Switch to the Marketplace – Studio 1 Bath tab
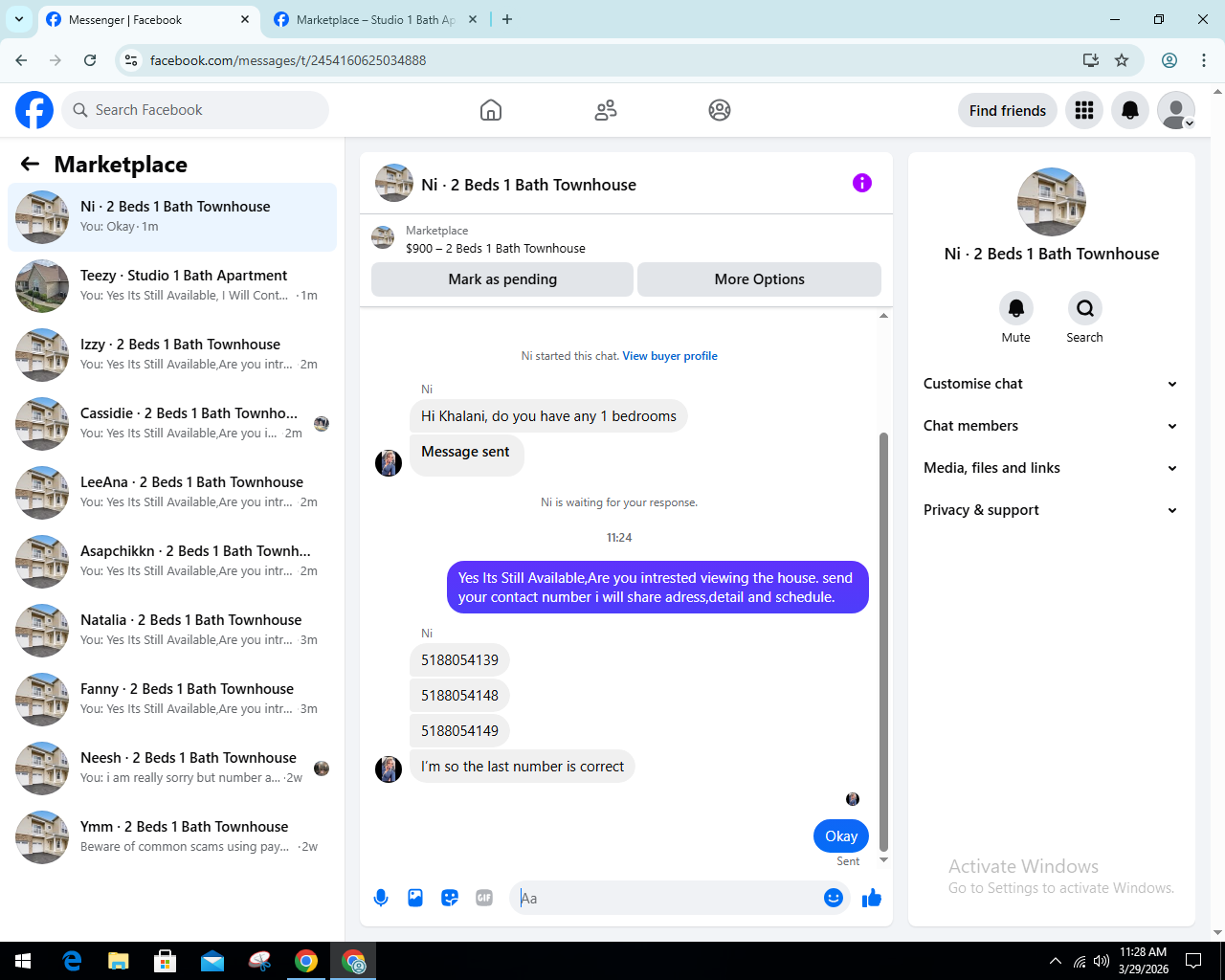Screen dimensions: 1225x980 [376, 20]
